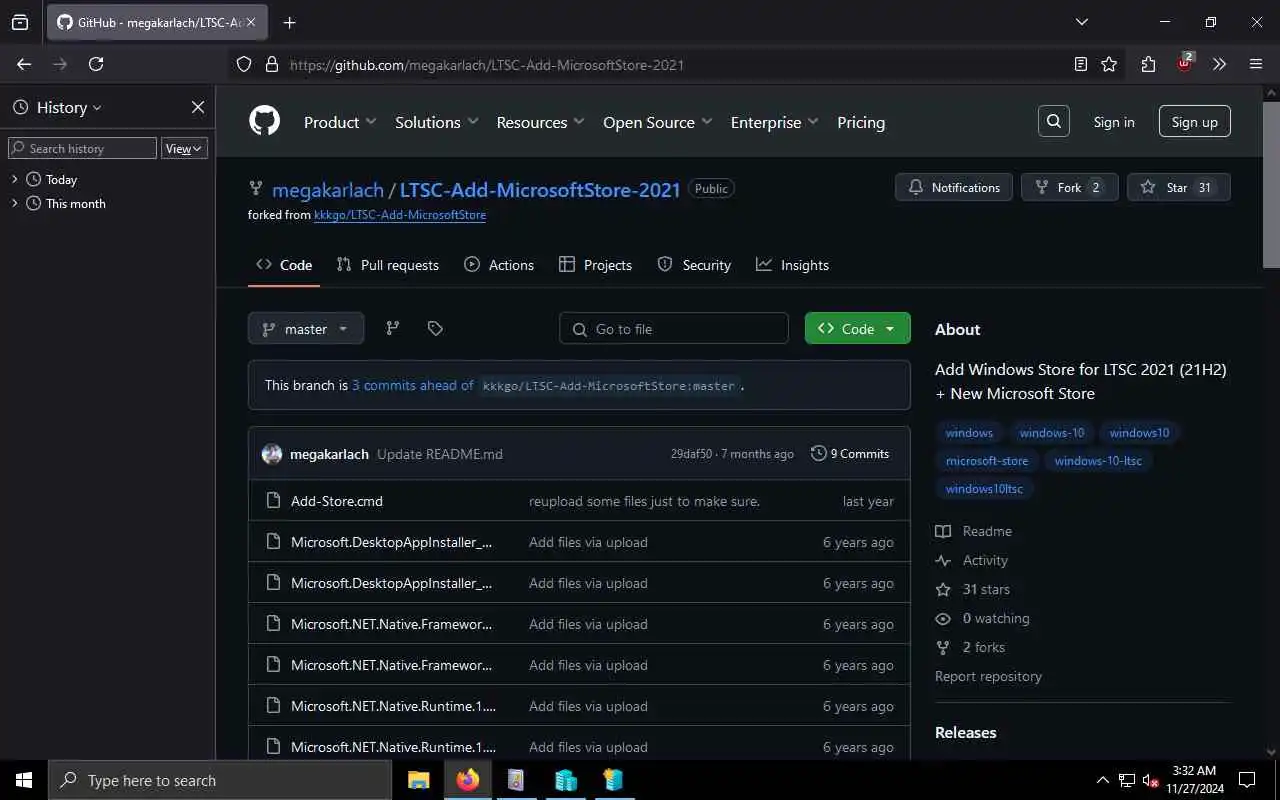Reload the page using the refresh icon
Viewport: 1280px width, 800px height.
click(x=96, y=64)
